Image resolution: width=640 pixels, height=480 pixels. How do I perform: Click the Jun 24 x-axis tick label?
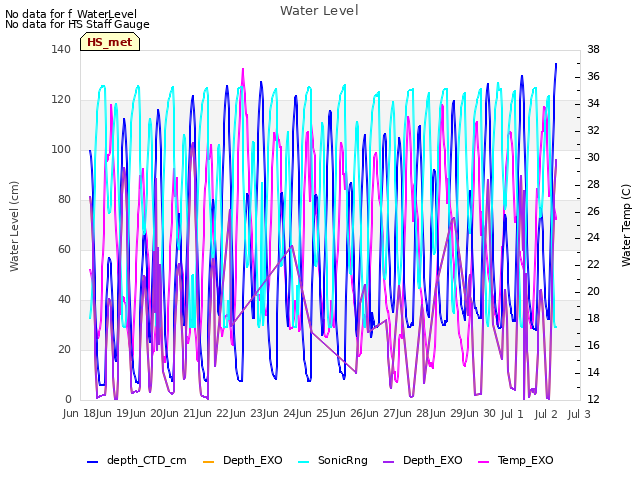coord(279,413)
